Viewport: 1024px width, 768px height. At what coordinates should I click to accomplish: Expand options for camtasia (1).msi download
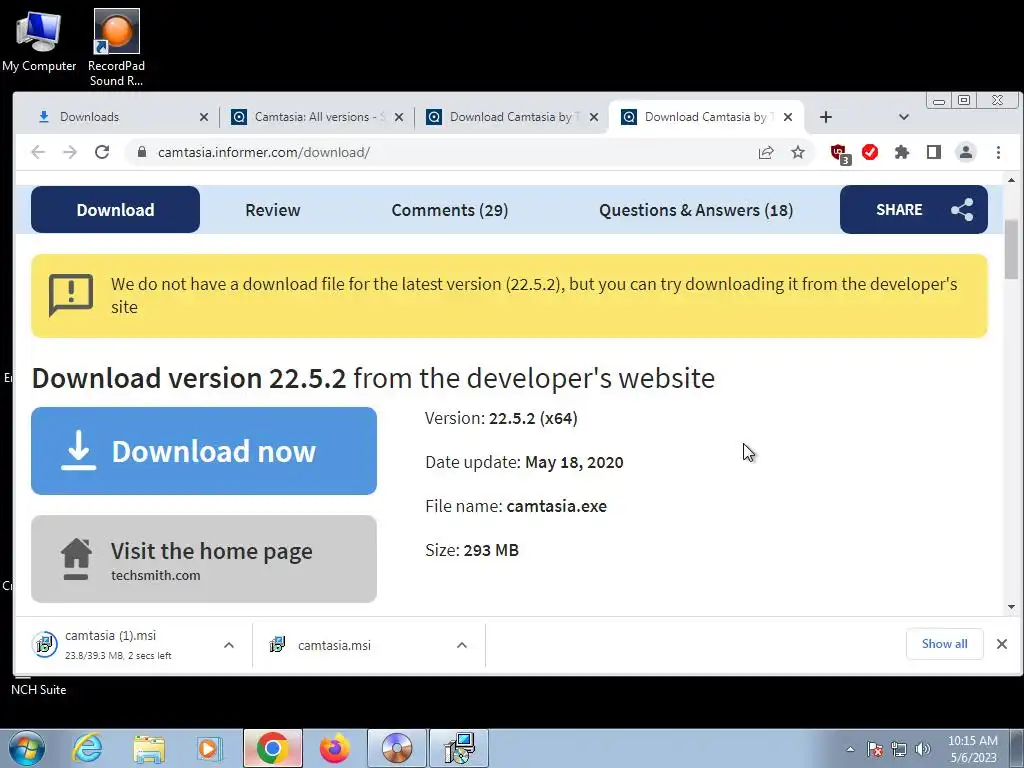229,645
